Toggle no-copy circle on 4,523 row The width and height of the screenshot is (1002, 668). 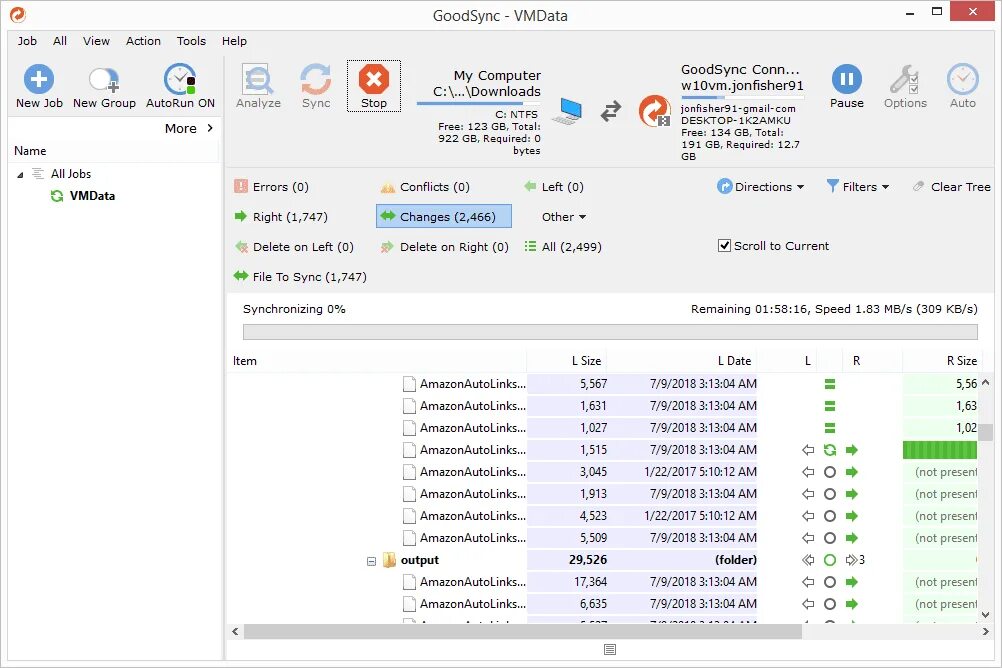click(x=829, y=516)
